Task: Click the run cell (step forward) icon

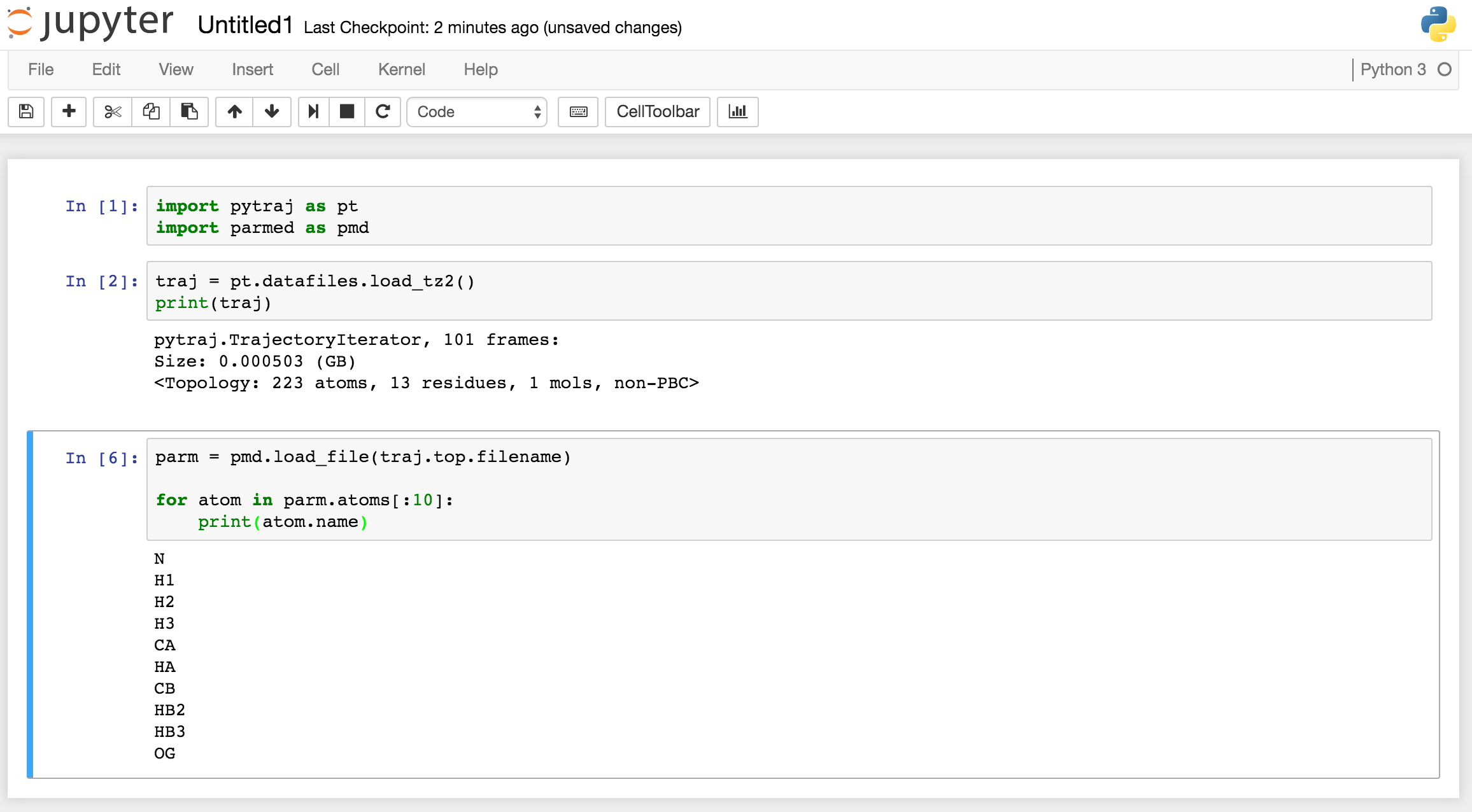Action: (x=314, y=110)
